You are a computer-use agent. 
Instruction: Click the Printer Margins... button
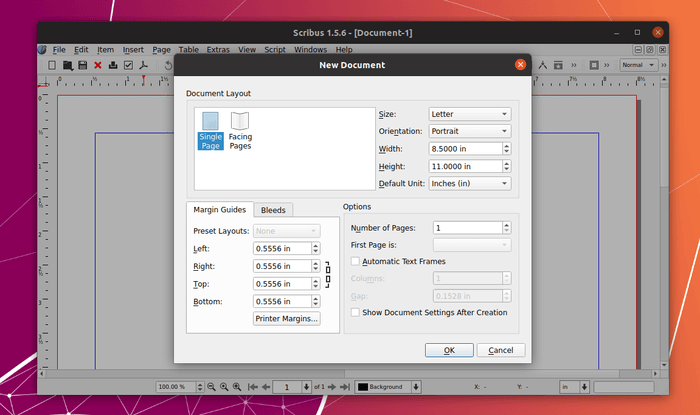click(x=287, y=319)
